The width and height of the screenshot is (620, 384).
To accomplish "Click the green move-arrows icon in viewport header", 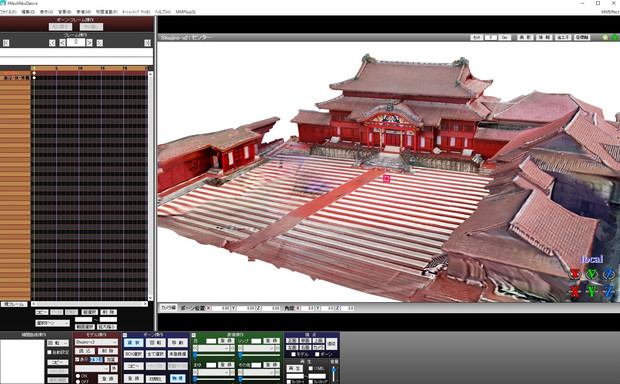I will (614, 38).
